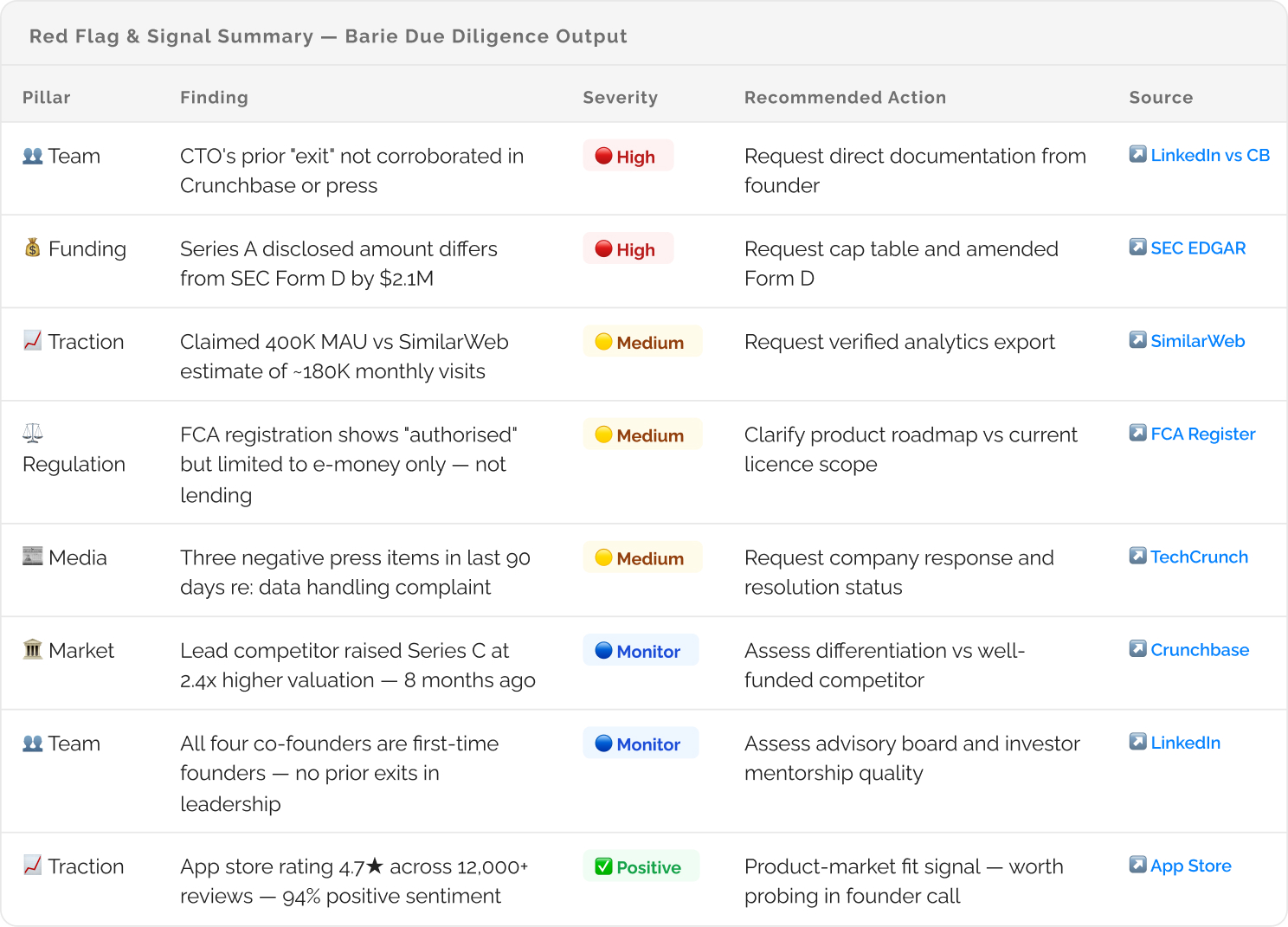
Task: Click the Medium badge in the Regulation row
Action: (x=641, y=435)
